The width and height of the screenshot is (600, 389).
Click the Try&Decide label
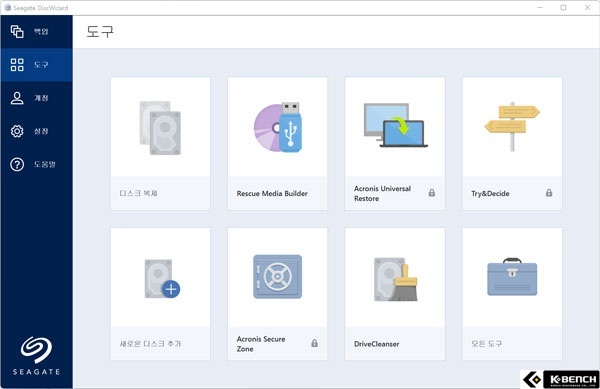pyautogui.click(x=490, y=194)
